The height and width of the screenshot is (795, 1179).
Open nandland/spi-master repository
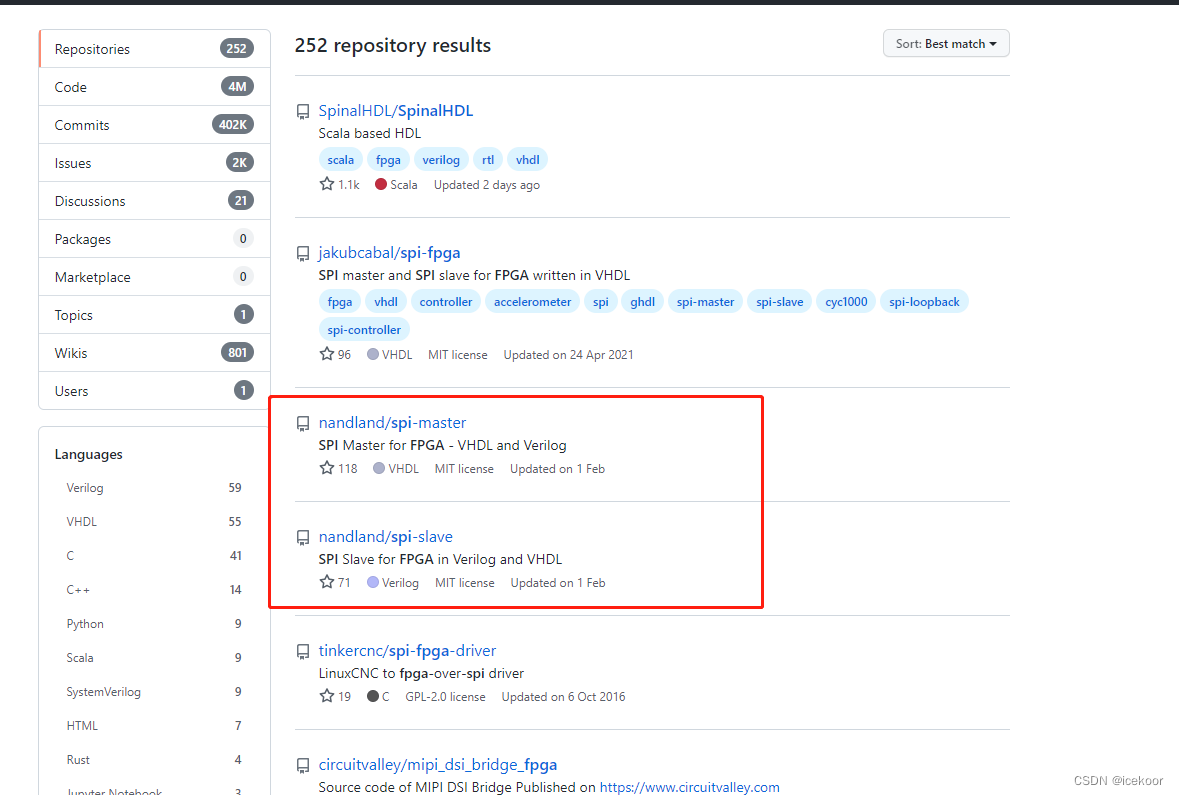pos(392,423)
